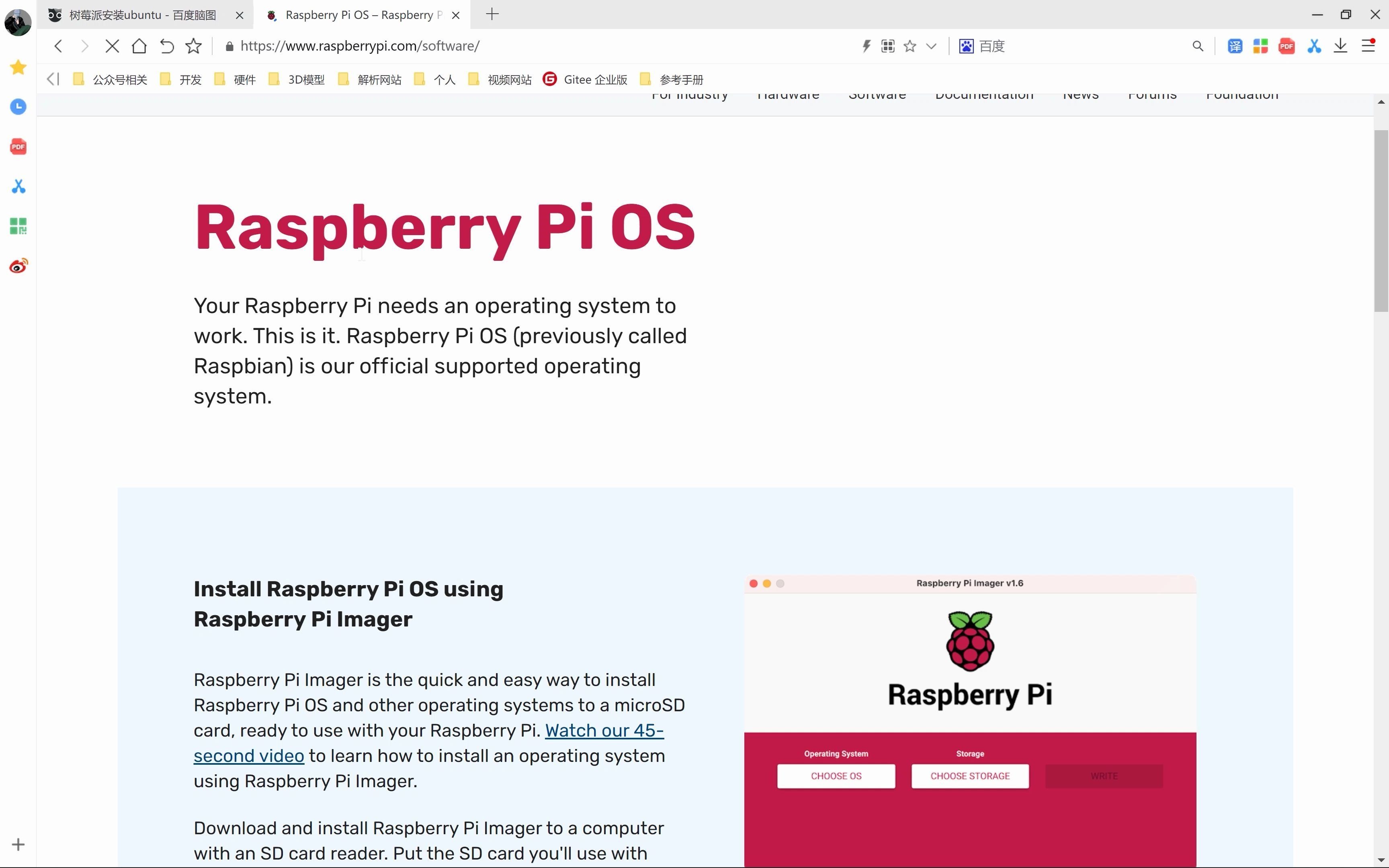Select the CHOOSE STORAGE button
The image size is (1389, 868).
click(x=969, y=776)
